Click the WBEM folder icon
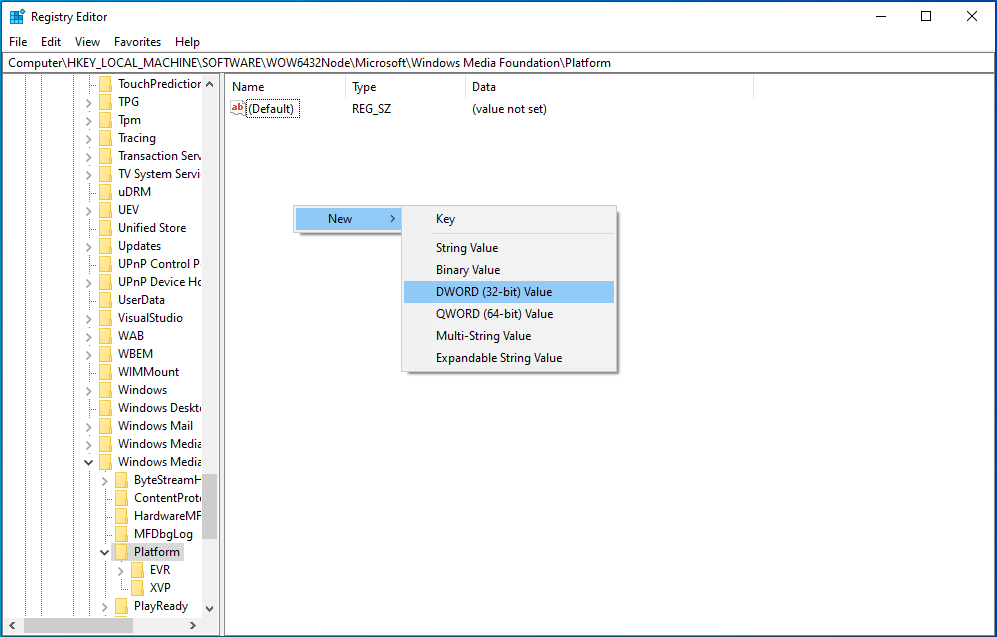The height and width of the screenshot is (637, 997). click(x=106, y=354)
